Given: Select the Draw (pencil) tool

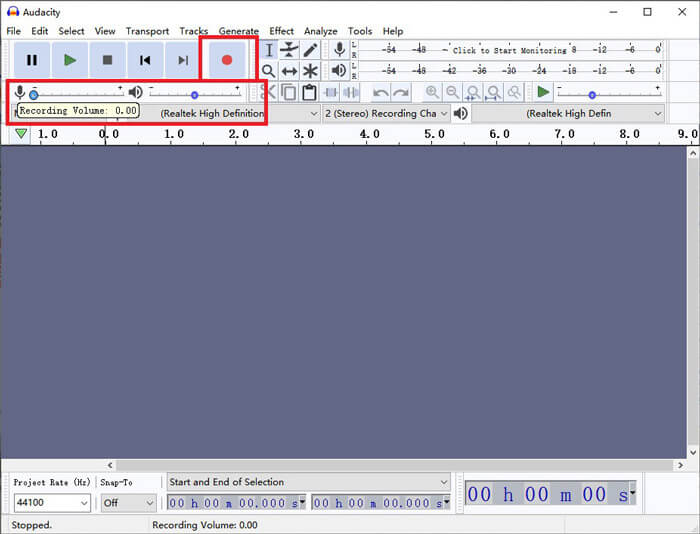Looking at the screenshot, I should click(310, 50).
